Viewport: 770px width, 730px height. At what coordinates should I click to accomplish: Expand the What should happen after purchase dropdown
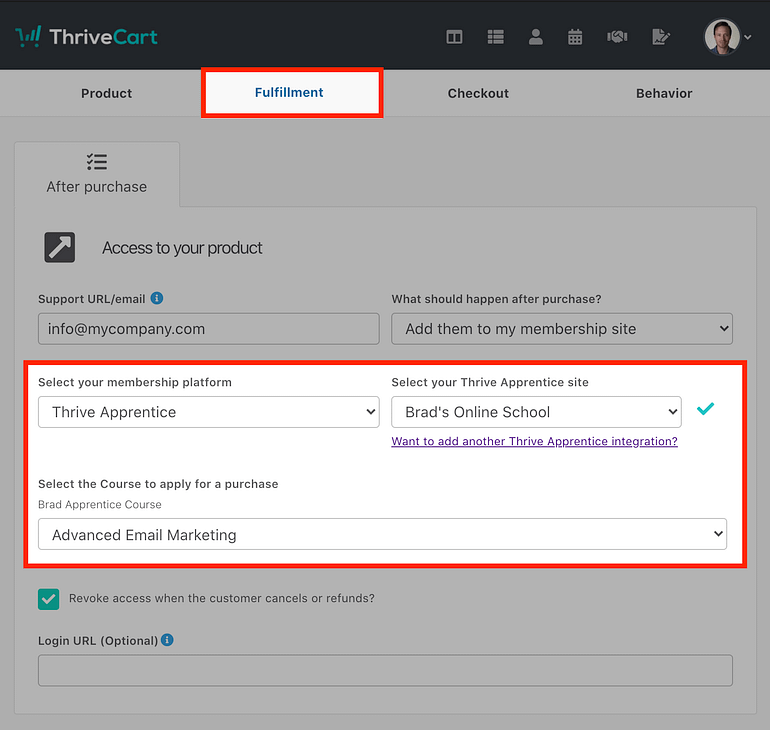[x=562, y=329]
